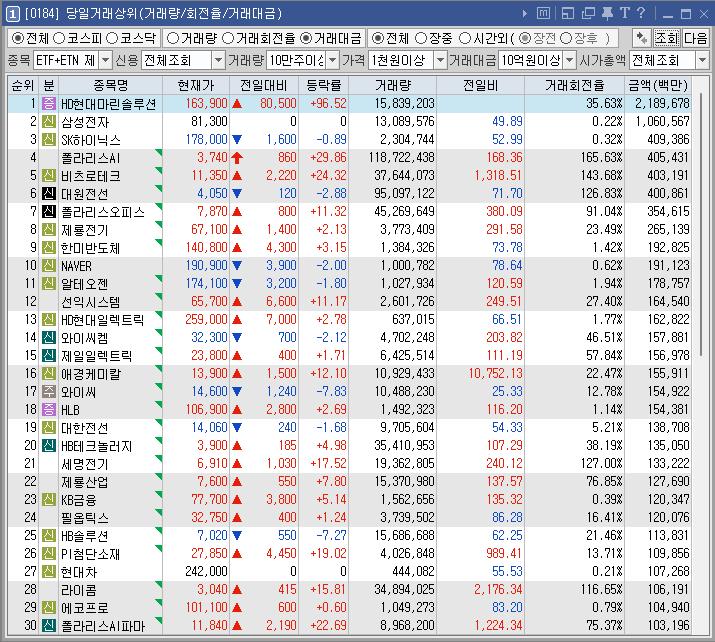
Task: Select the 거래회전율 radio button
Action: [228, 38]
